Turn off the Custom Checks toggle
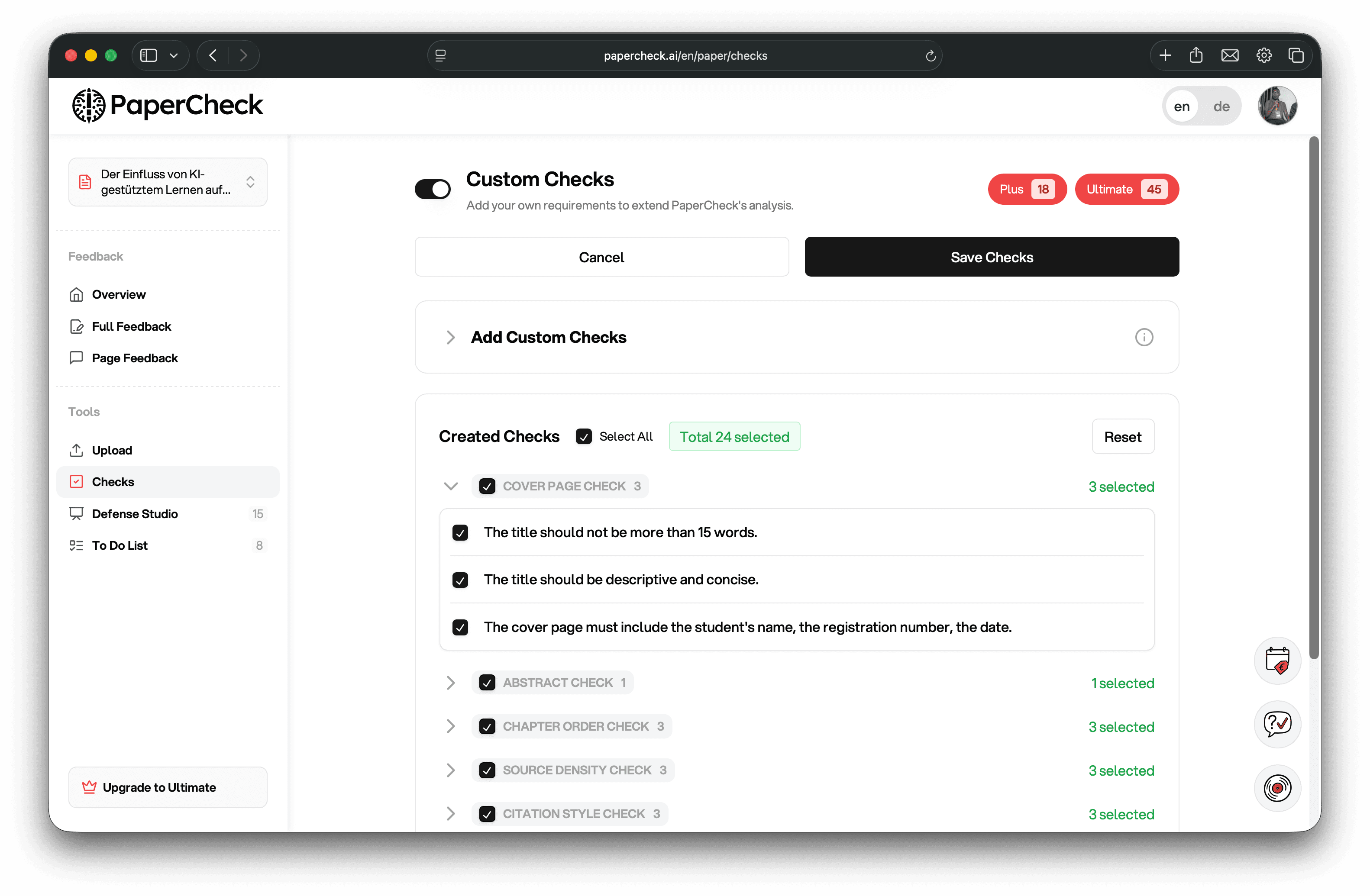The image size is (1370, 896). click(433, 189)
